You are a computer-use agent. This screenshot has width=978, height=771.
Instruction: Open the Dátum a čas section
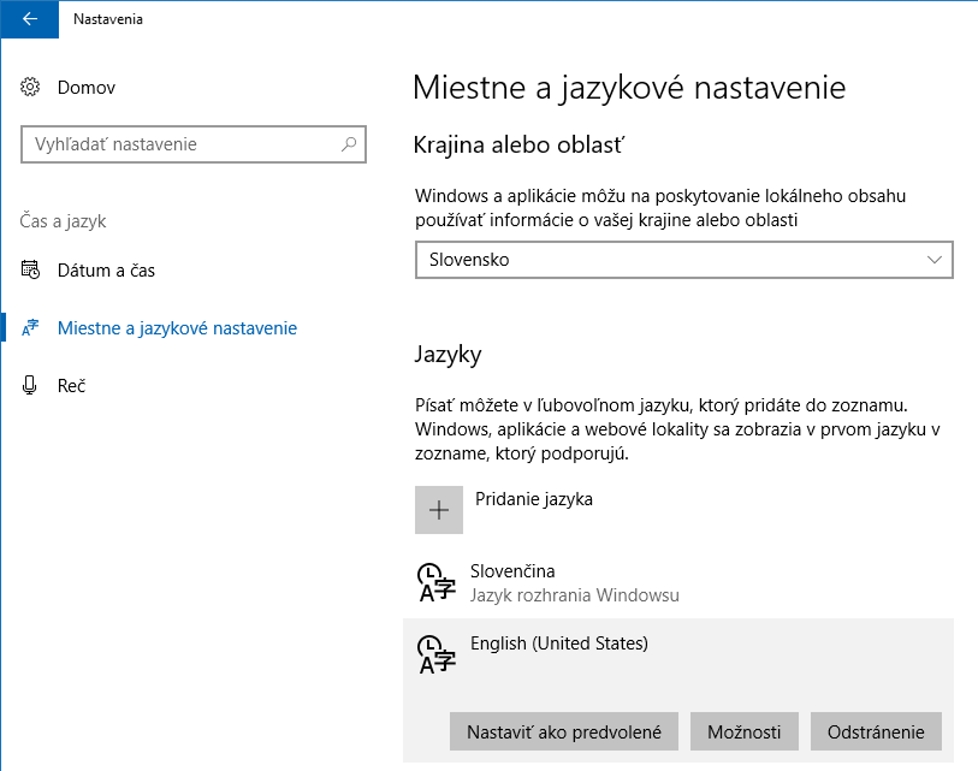tap(106, 270)
